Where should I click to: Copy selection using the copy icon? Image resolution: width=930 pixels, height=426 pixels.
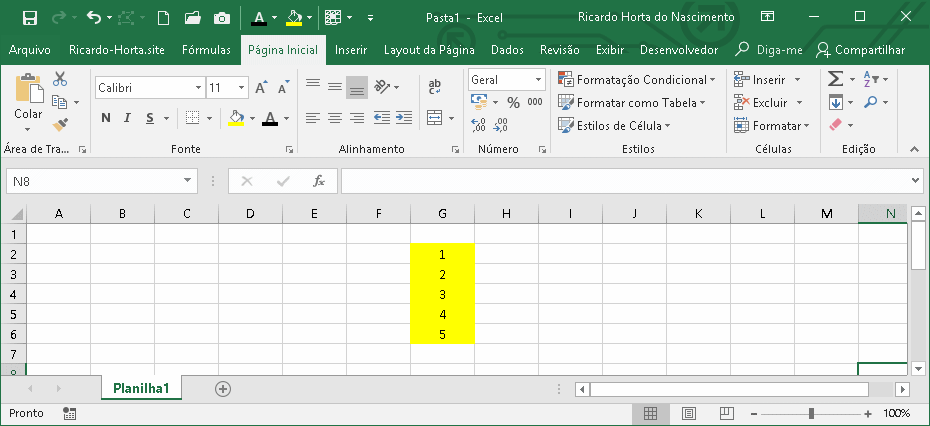(x=59, y=102)
